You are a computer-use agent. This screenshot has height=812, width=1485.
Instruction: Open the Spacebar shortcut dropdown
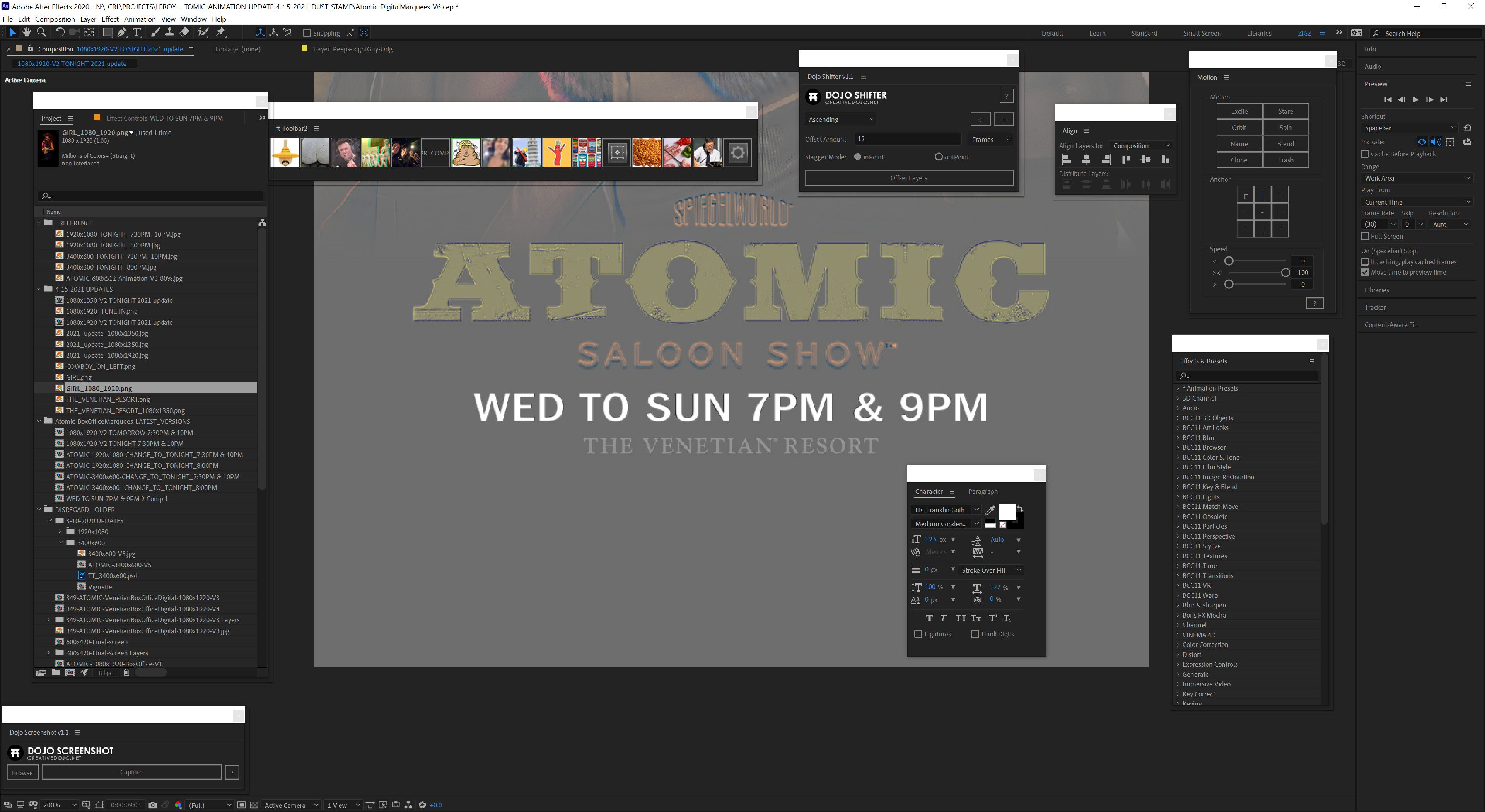tap(1409, 128)
